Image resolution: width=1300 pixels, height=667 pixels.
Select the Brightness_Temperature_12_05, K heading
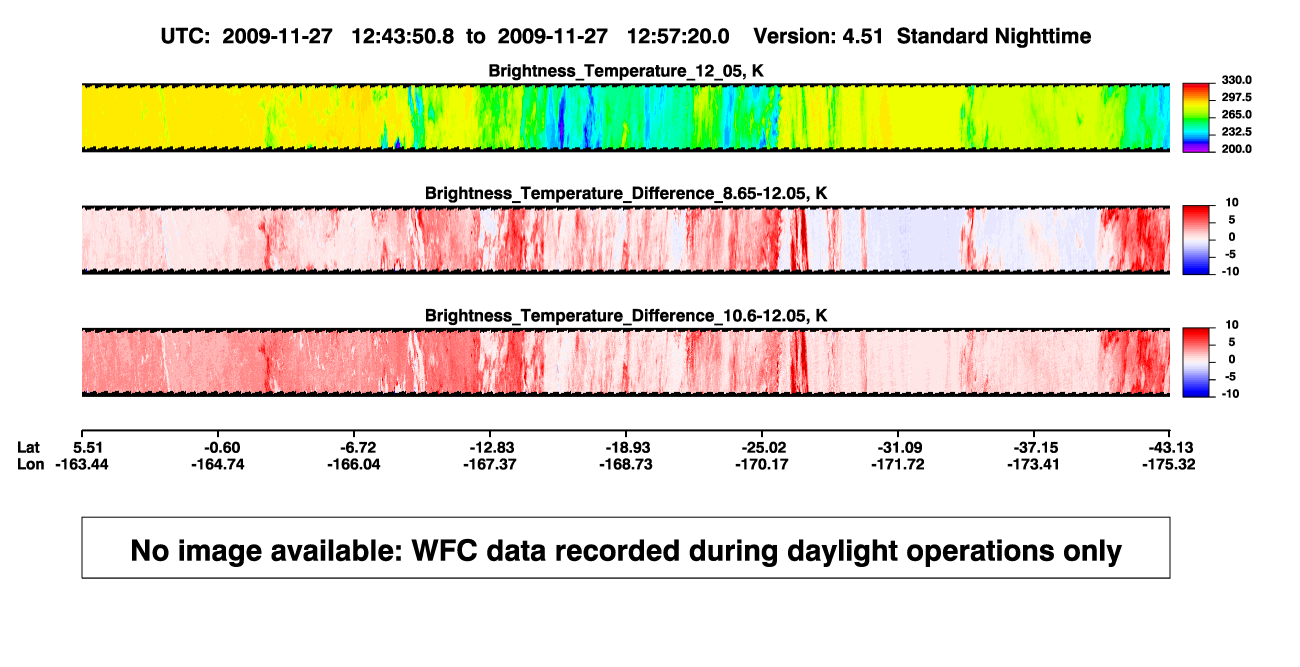pos(626,71)
